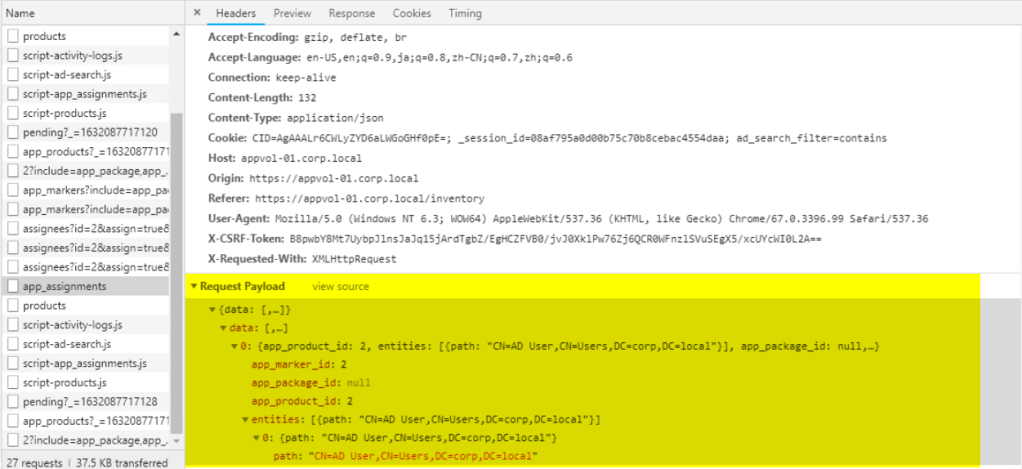Image resolution: width=1022 pixels, height=469 pixels.
Task: Collapse the entities array node
Action: click(x=246, y=419)
